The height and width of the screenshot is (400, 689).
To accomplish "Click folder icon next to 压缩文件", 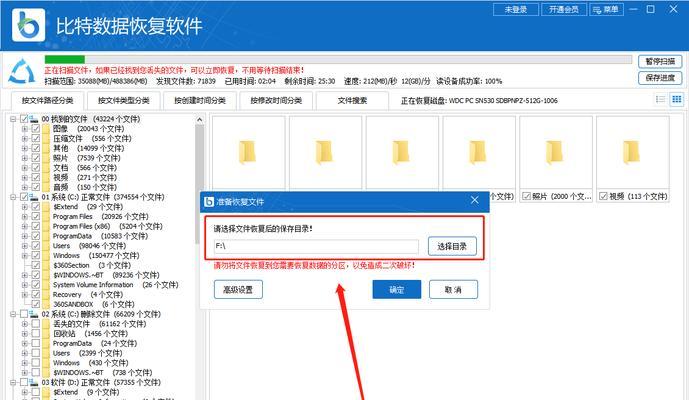I will [x=46, y=138].
